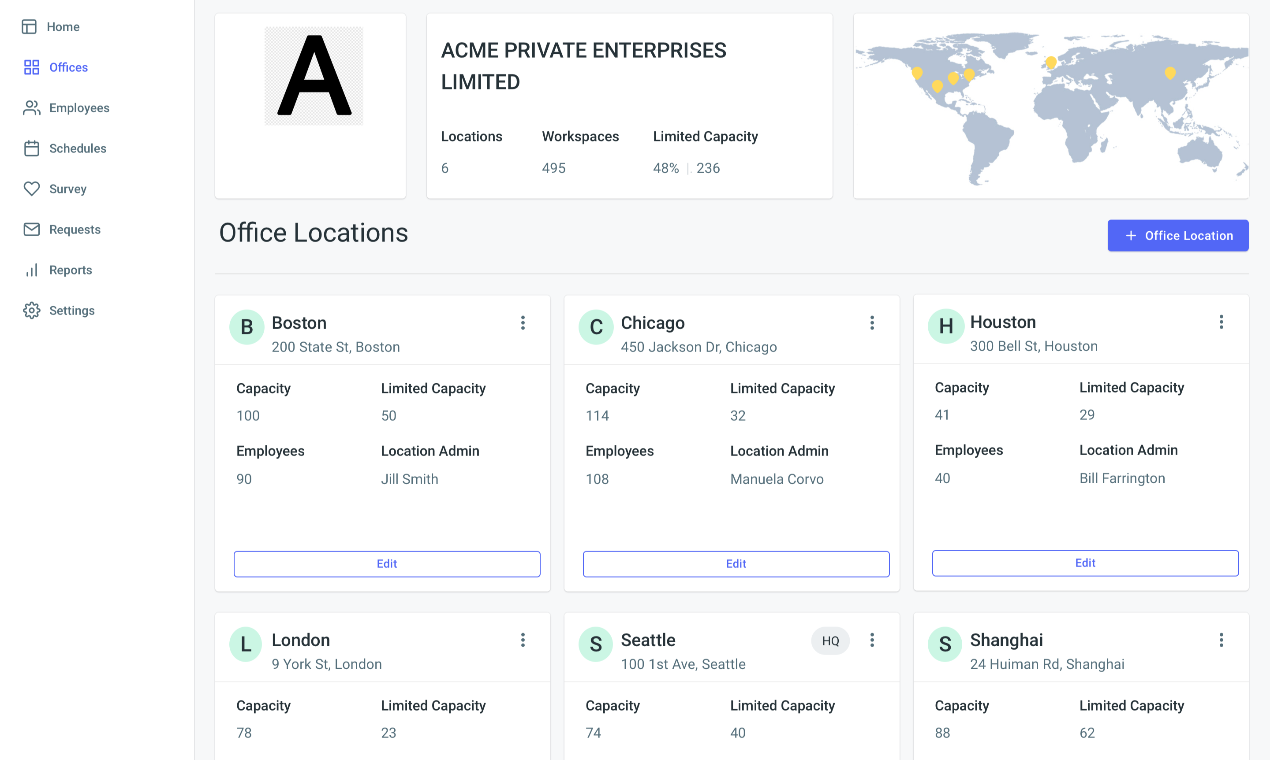
Task: Open Boston card's three-dot menu
Action: [522, 323]
